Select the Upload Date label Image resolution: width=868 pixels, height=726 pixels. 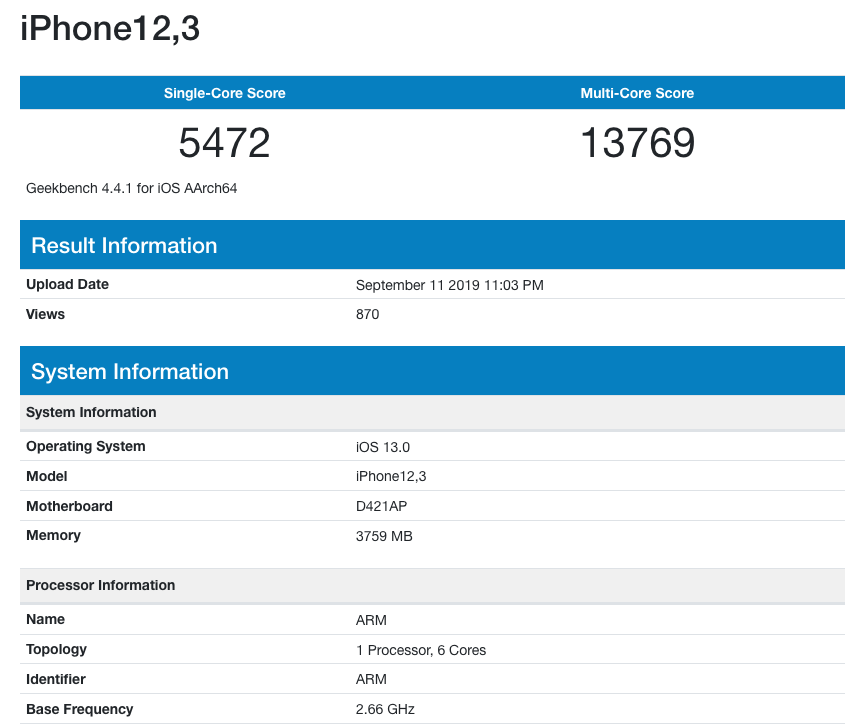coord(68,284)
